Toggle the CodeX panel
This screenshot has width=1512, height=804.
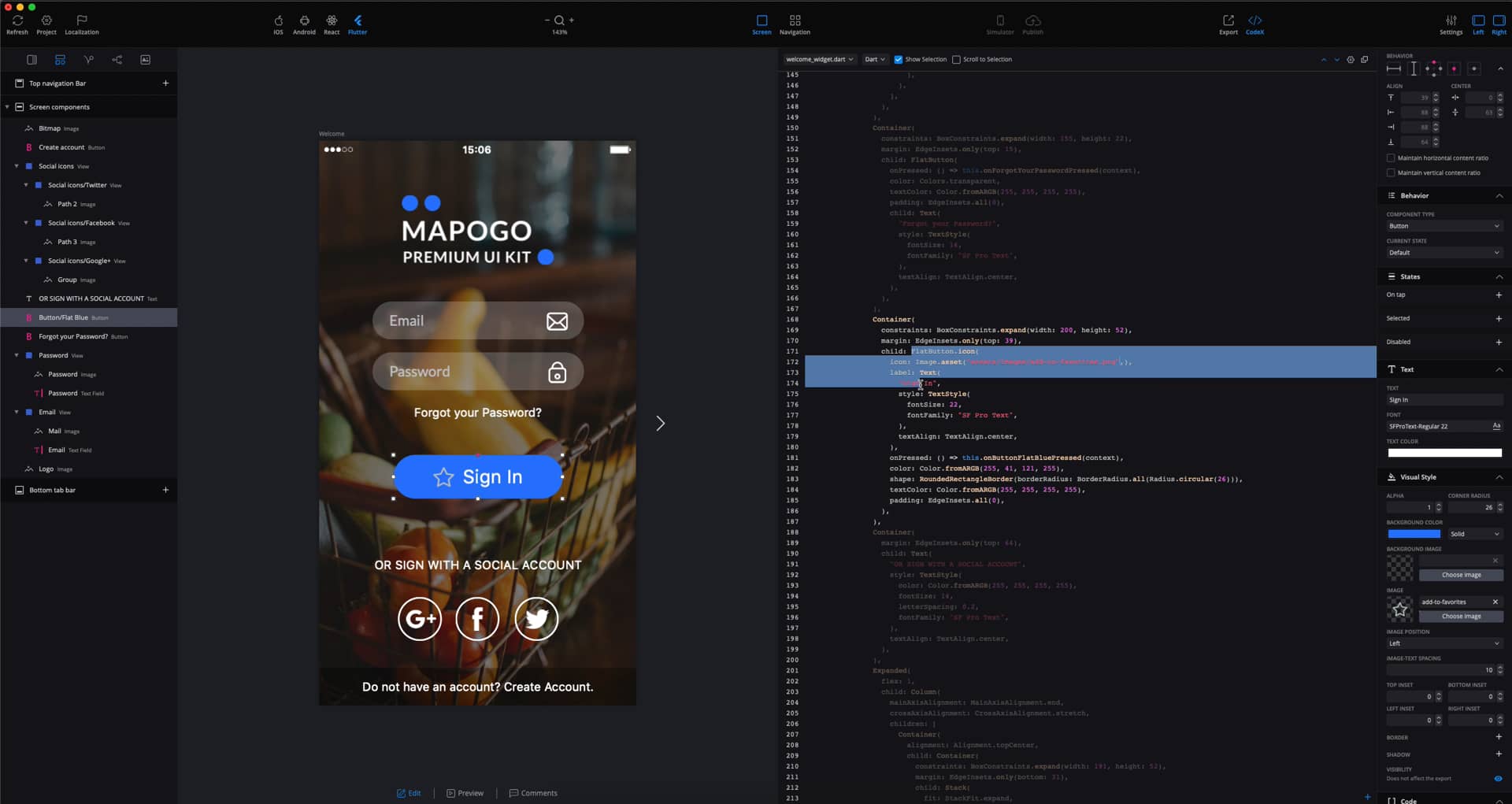[x=1254, y=24]
